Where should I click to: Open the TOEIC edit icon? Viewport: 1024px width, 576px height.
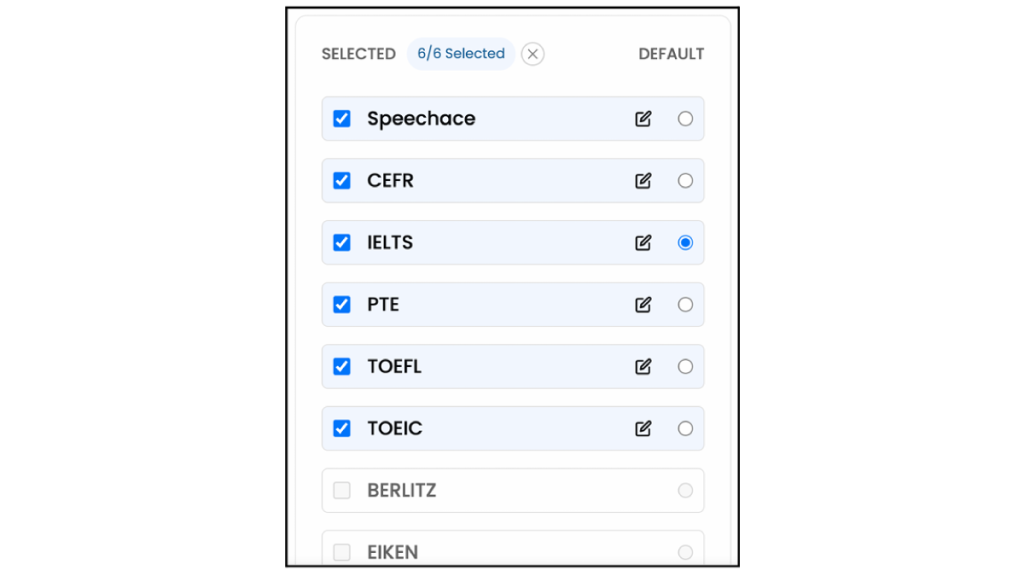click(x=643, y=429)
